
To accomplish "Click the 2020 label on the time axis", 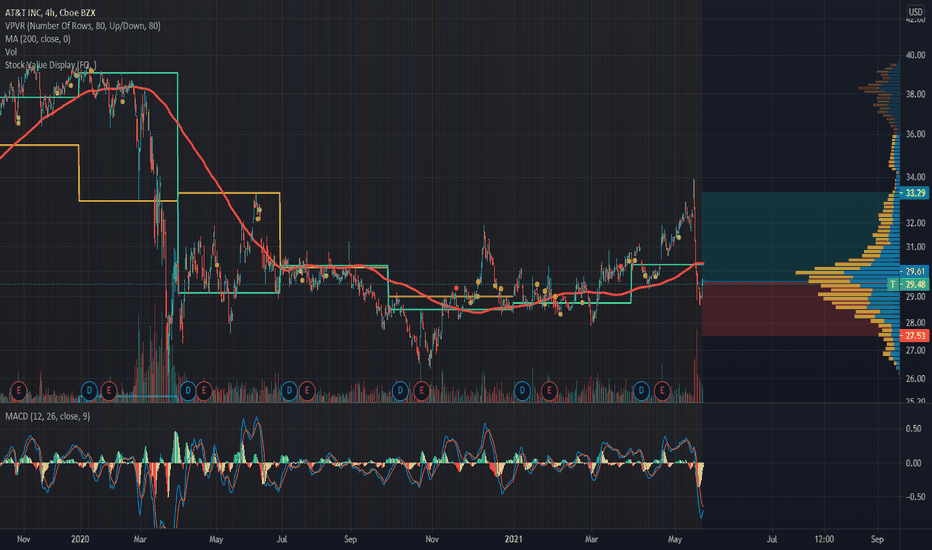I will (80, 539).
